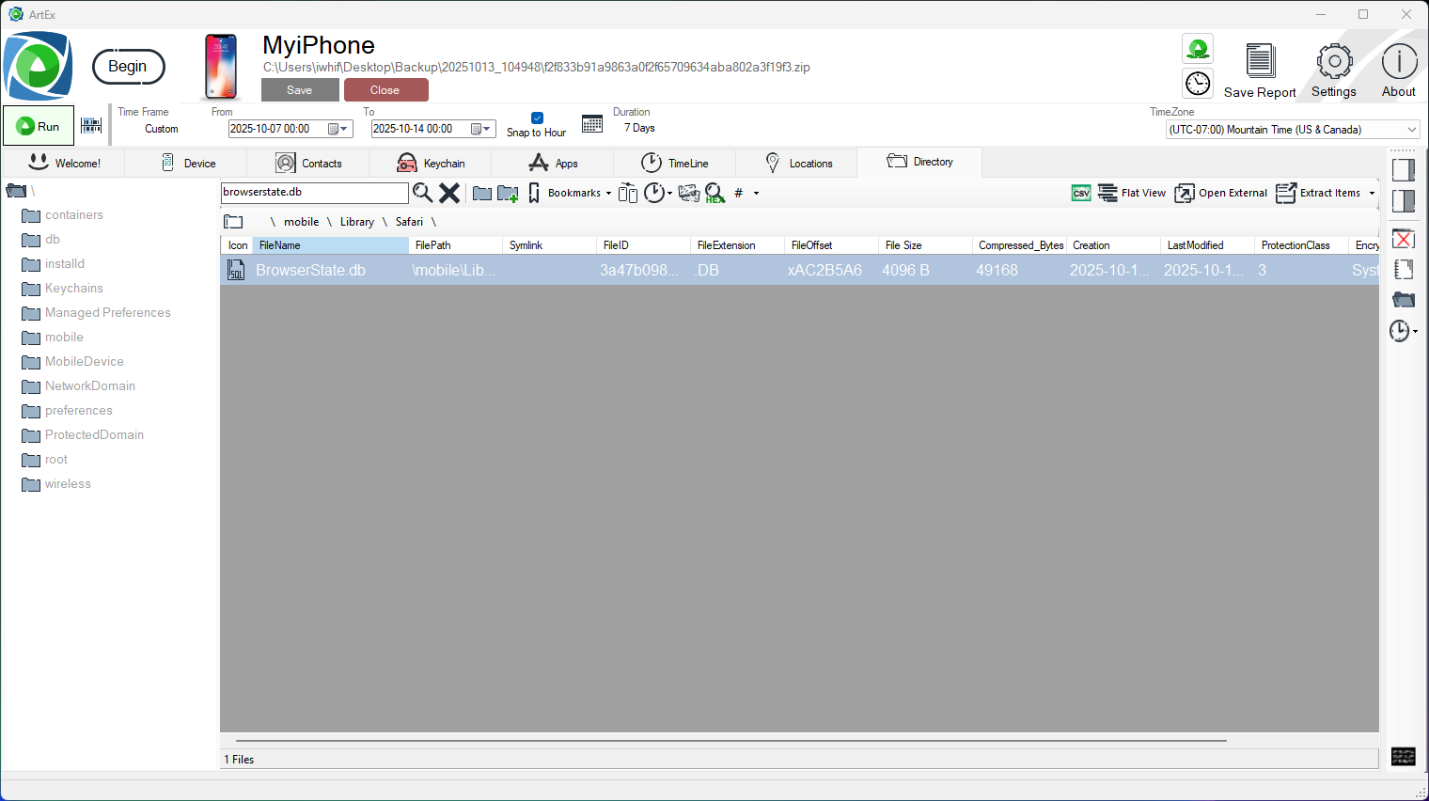Screen dimensions: 1429x801
Task: Uncheck the Snap to Hour checkbox
Action: coord(537,118)
